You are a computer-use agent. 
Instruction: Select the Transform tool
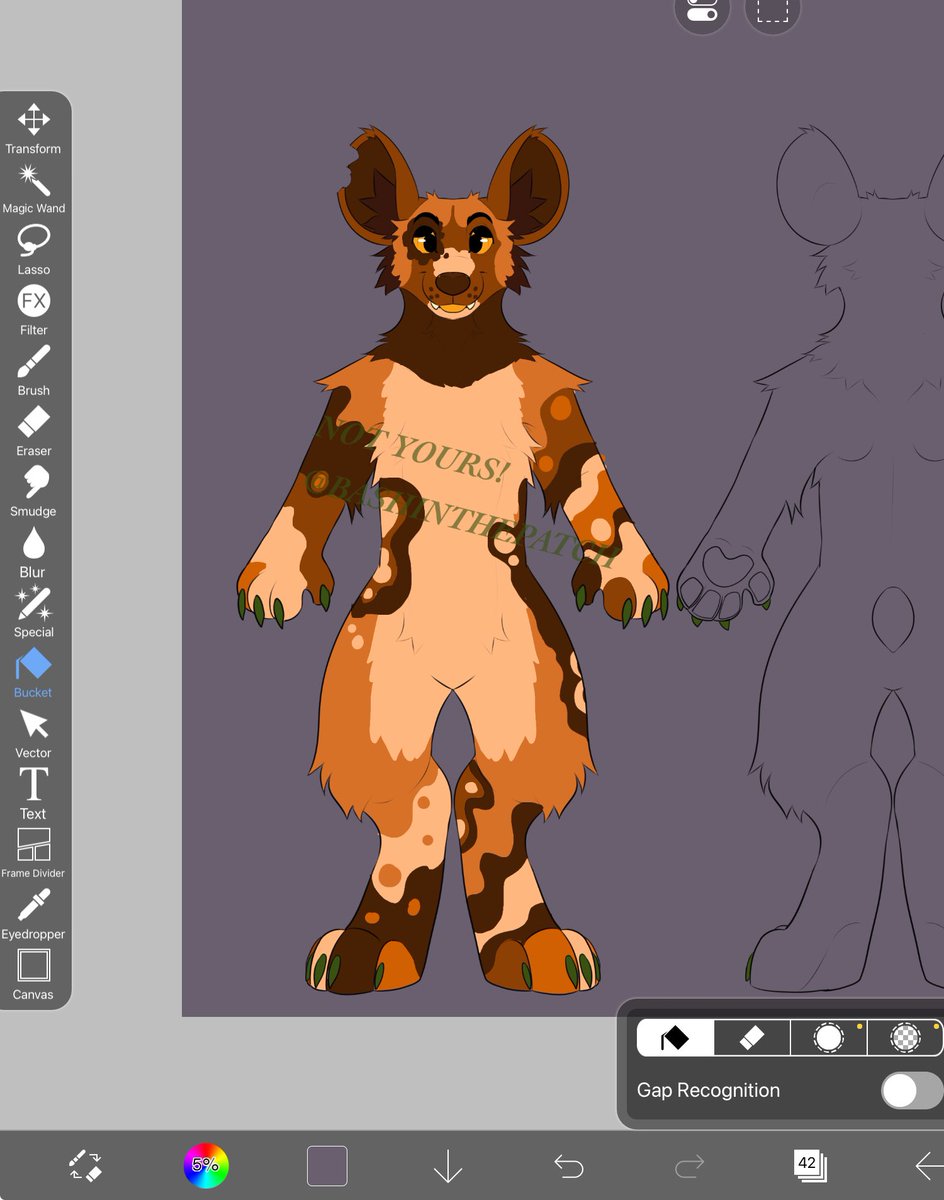[x=33, y=129]
